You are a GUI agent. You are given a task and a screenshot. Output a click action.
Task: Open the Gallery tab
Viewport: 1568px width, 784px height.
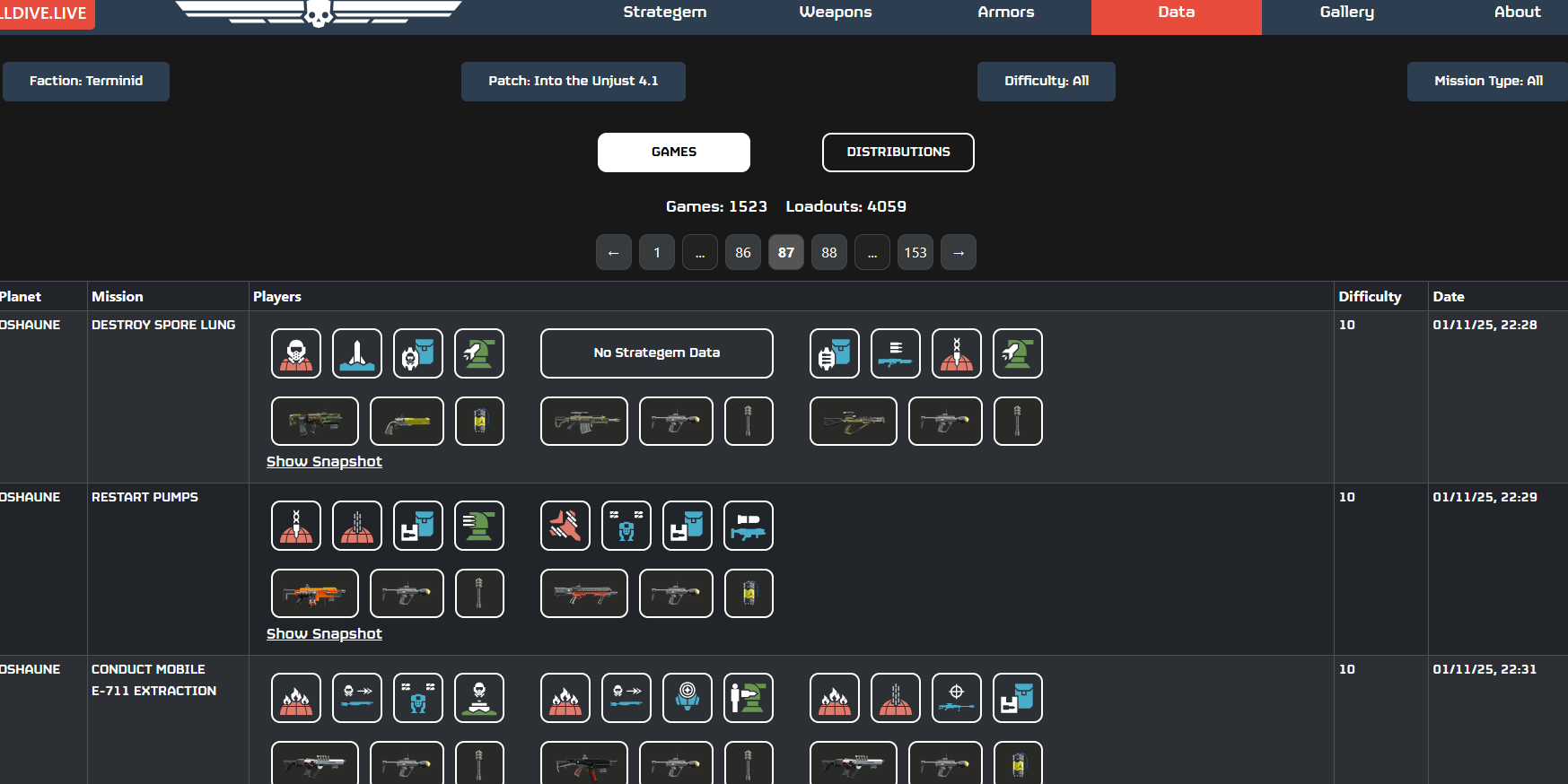click(1347, 13)
